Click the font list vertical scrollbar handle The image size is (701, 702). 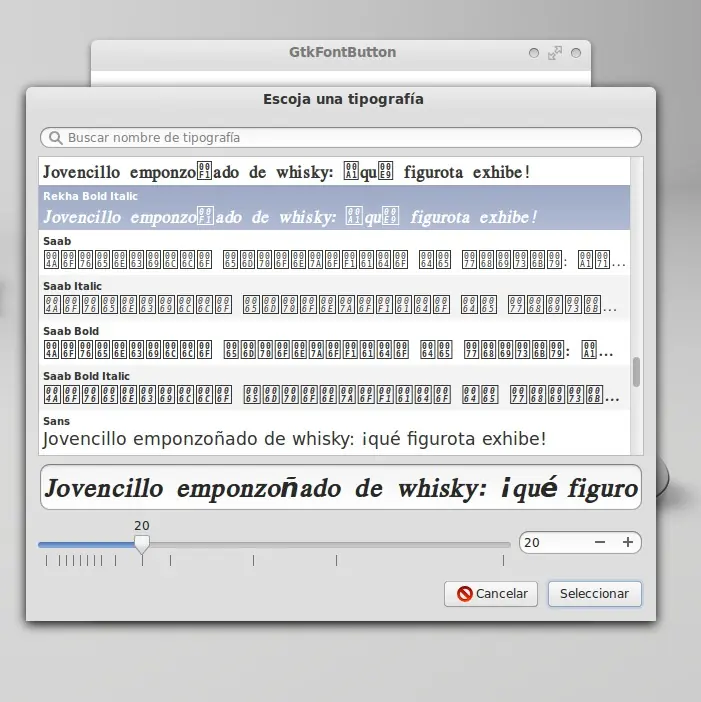tap(636, 372)
